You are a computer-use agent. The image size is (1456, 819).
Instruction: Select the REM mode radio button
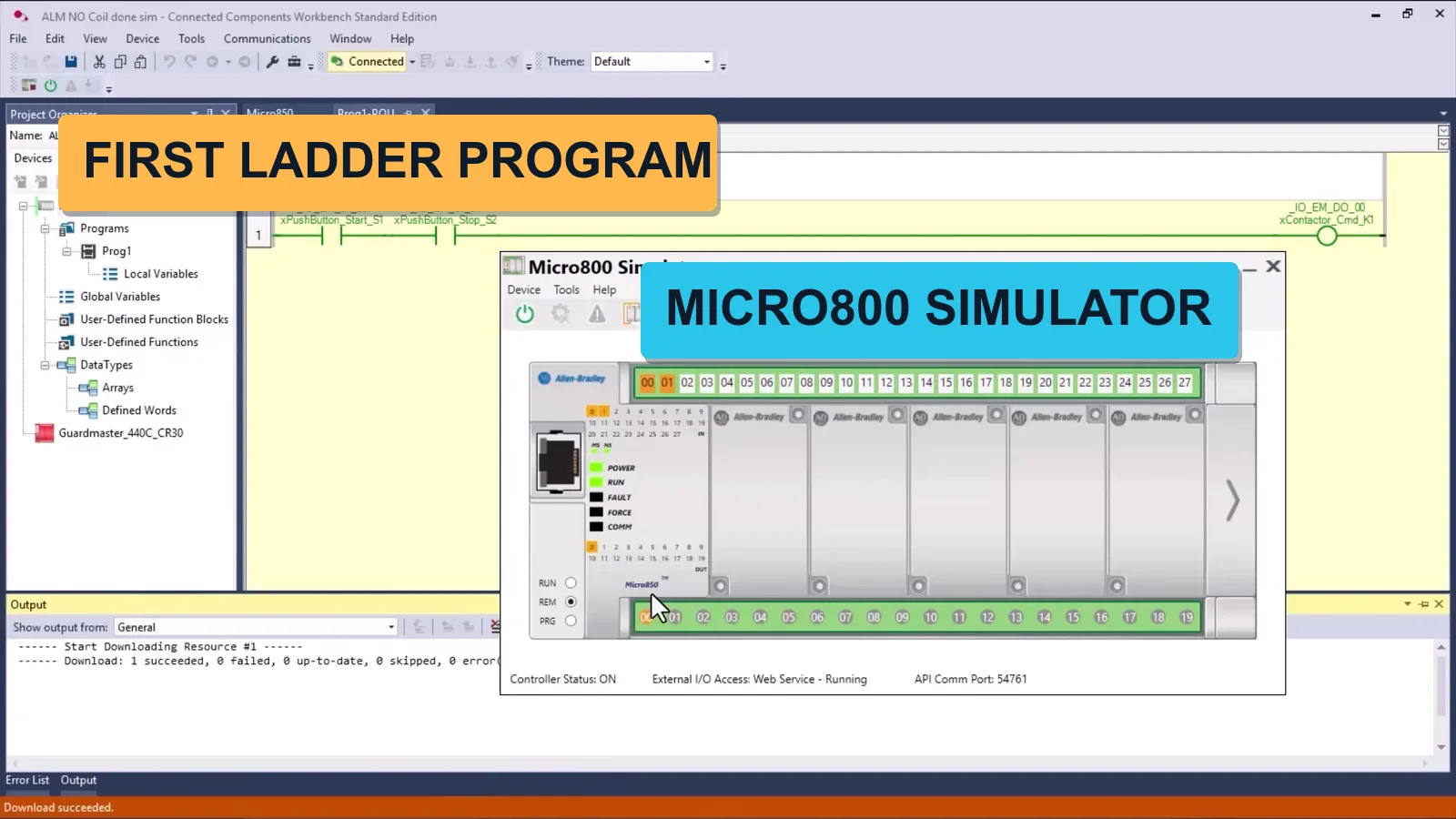click(x=571, y=602)
